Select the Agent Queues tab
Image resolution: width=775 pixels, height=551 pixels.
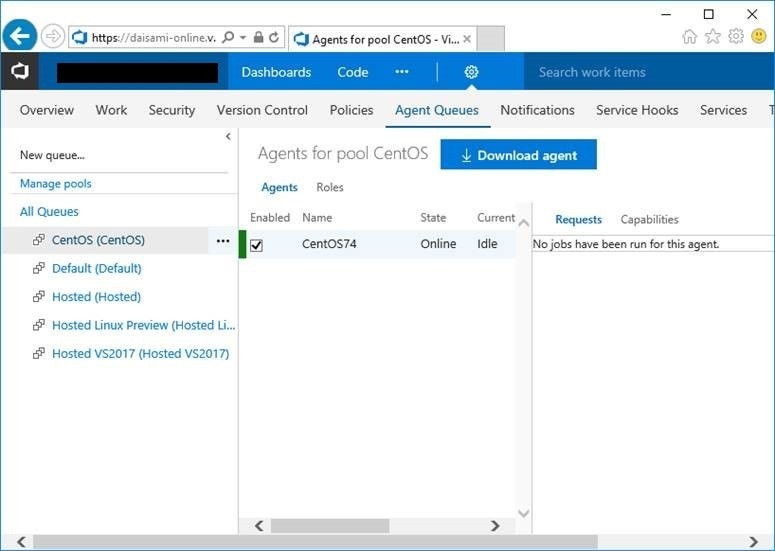pos(437,110)
